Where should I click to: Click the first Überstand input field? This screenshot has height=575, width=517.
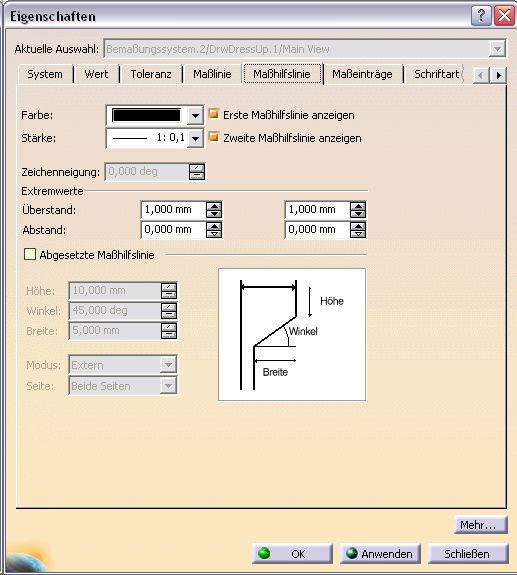point(173,210)
